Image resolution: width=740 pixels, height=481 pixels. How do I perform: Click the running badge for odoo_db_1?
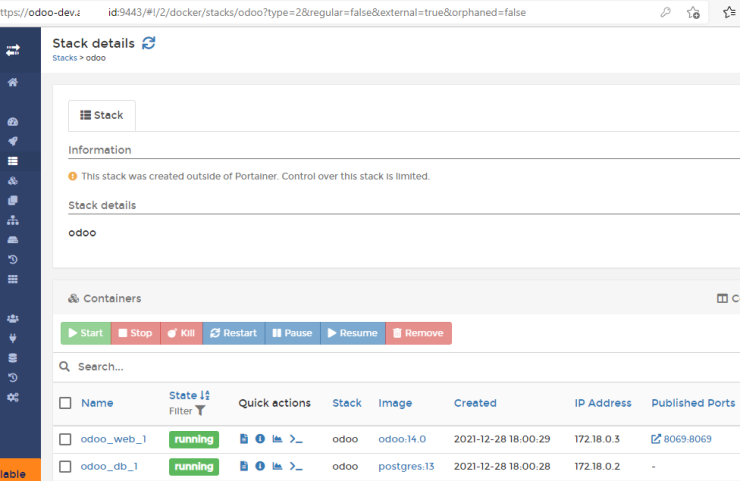point(194,467)
